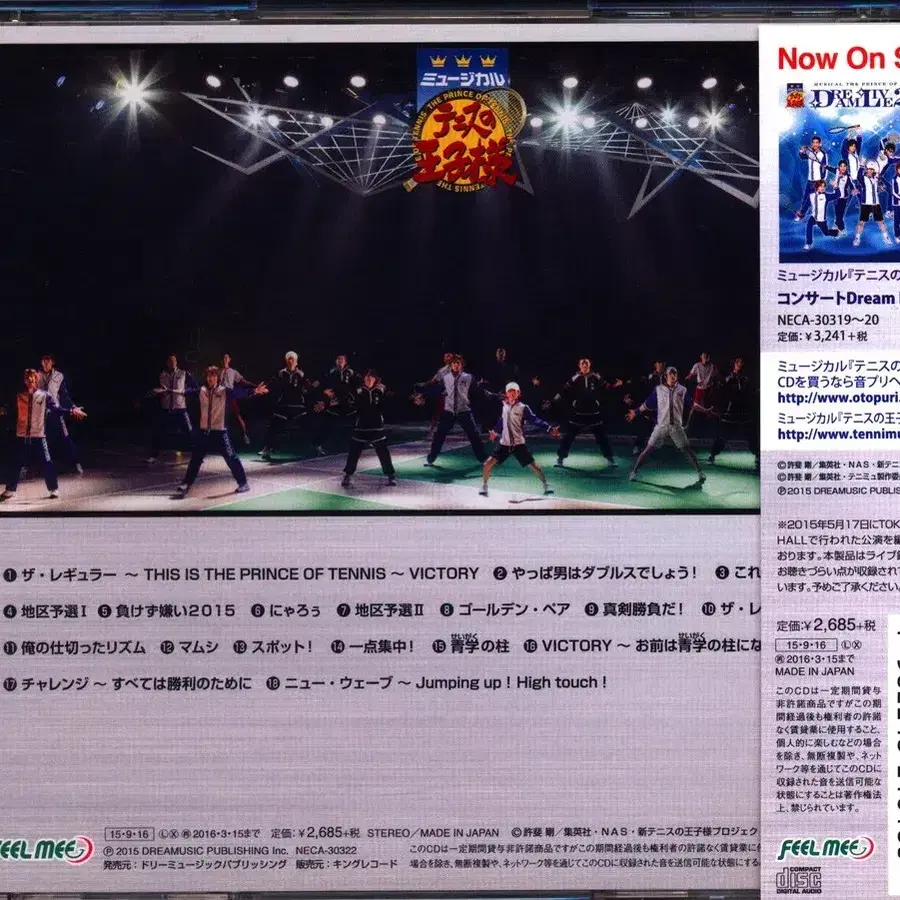Open the http://www.otopuri link
This screenshot has width=900, height=900.
(839, 398)
